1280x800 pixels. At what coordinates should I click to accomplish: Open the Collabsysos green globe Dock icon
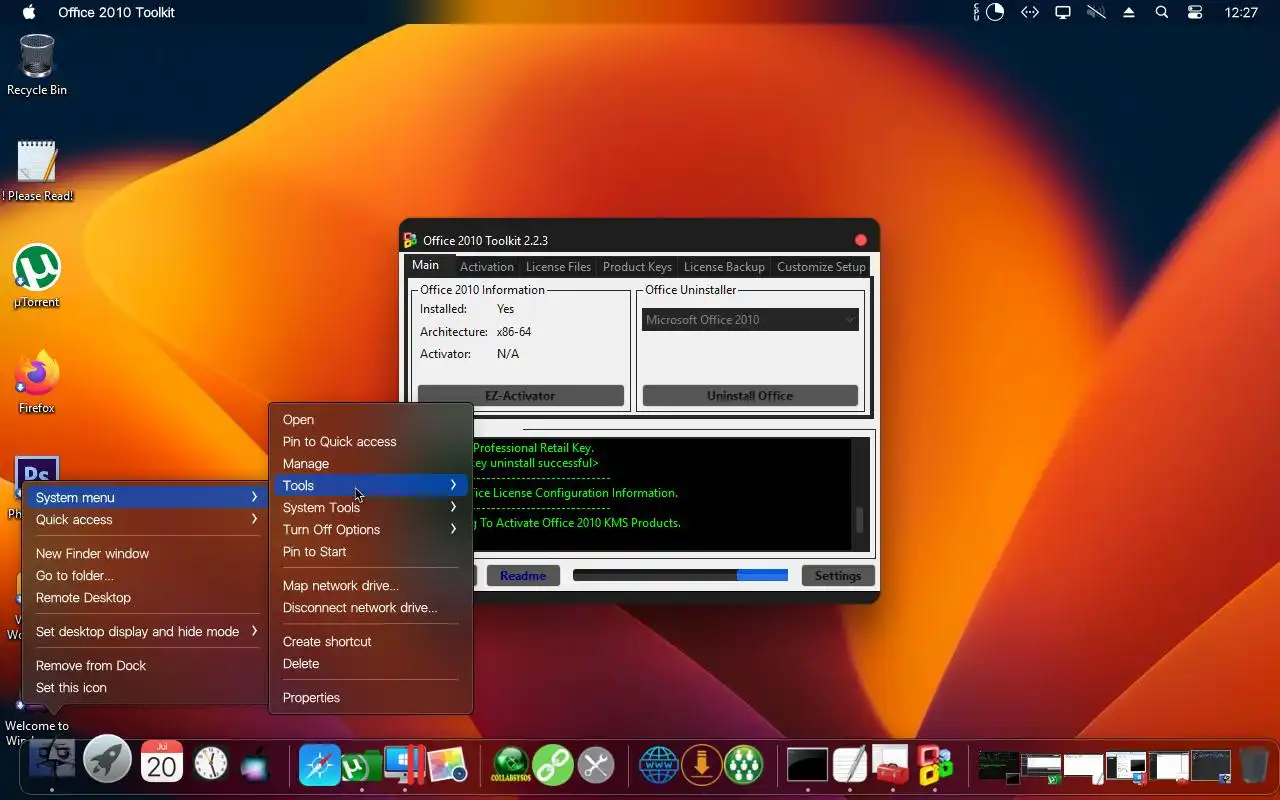click(511, 766)
